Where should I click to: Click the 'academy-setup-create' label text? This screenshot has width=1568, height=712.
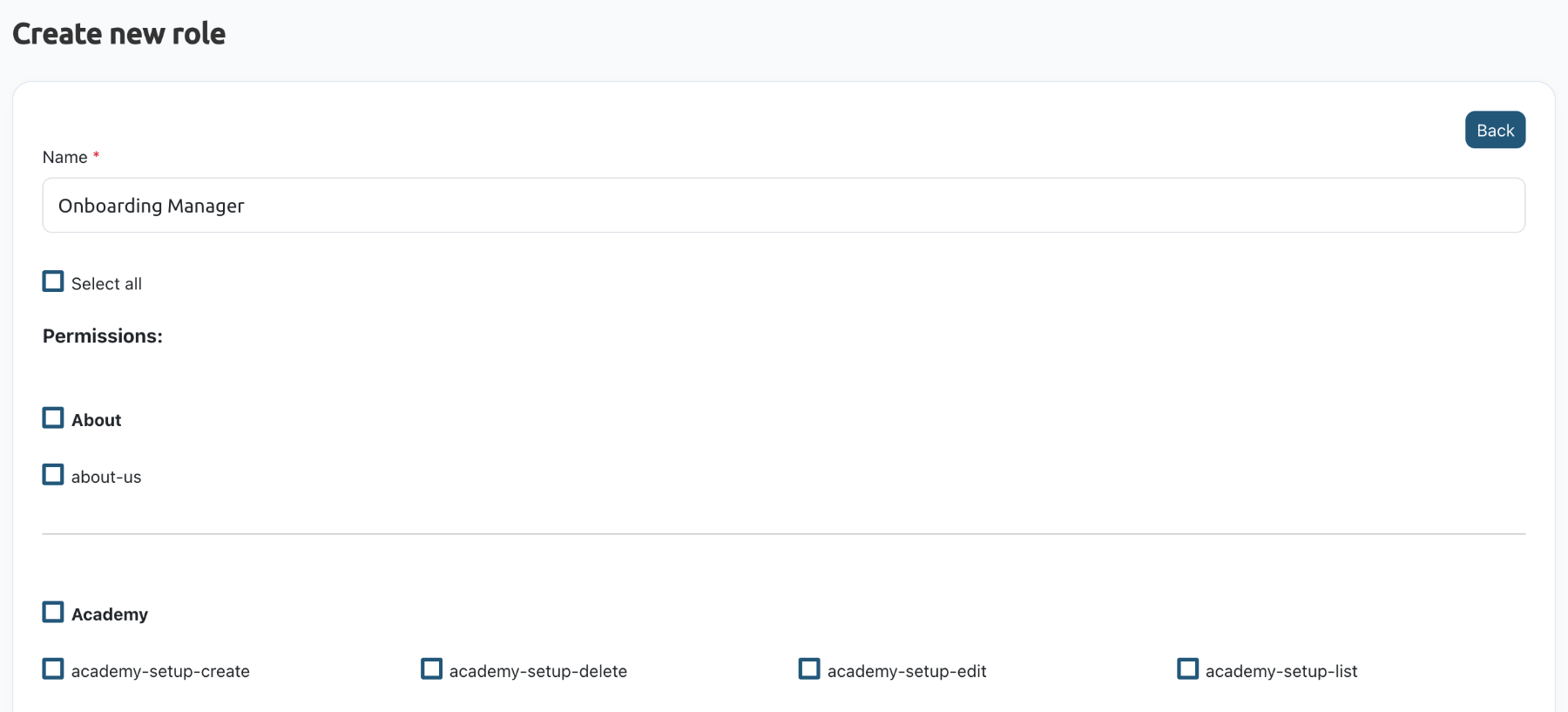(160, 671)
